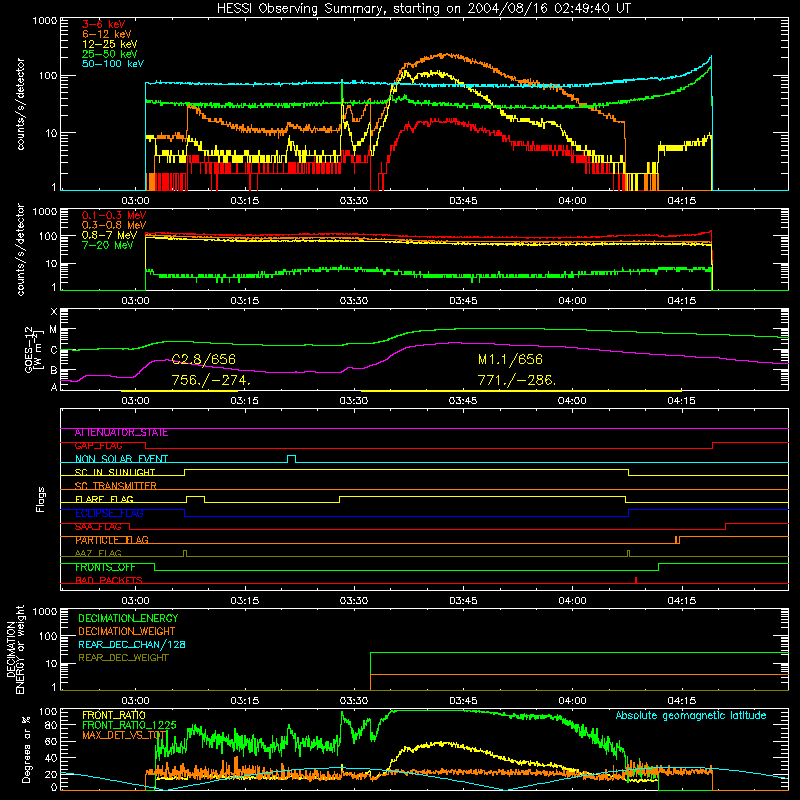Click 03:45 tick below the keV count-rate plot
Viewport: 800px width, 800px height.
[463, 201]
